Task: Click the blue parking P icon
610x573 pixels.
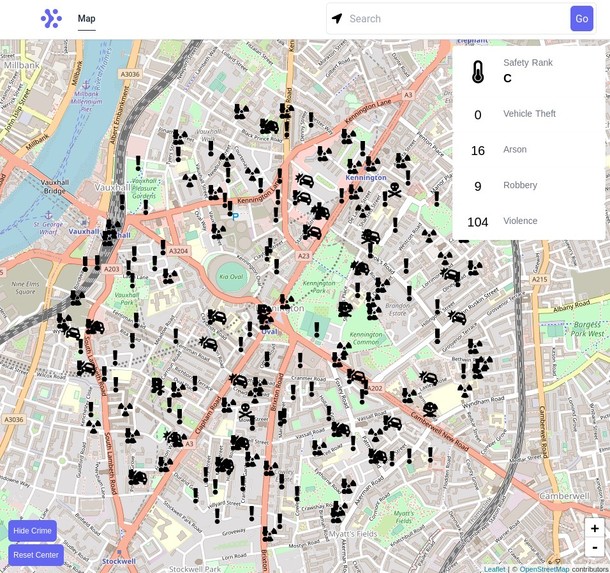Action: 235,216
